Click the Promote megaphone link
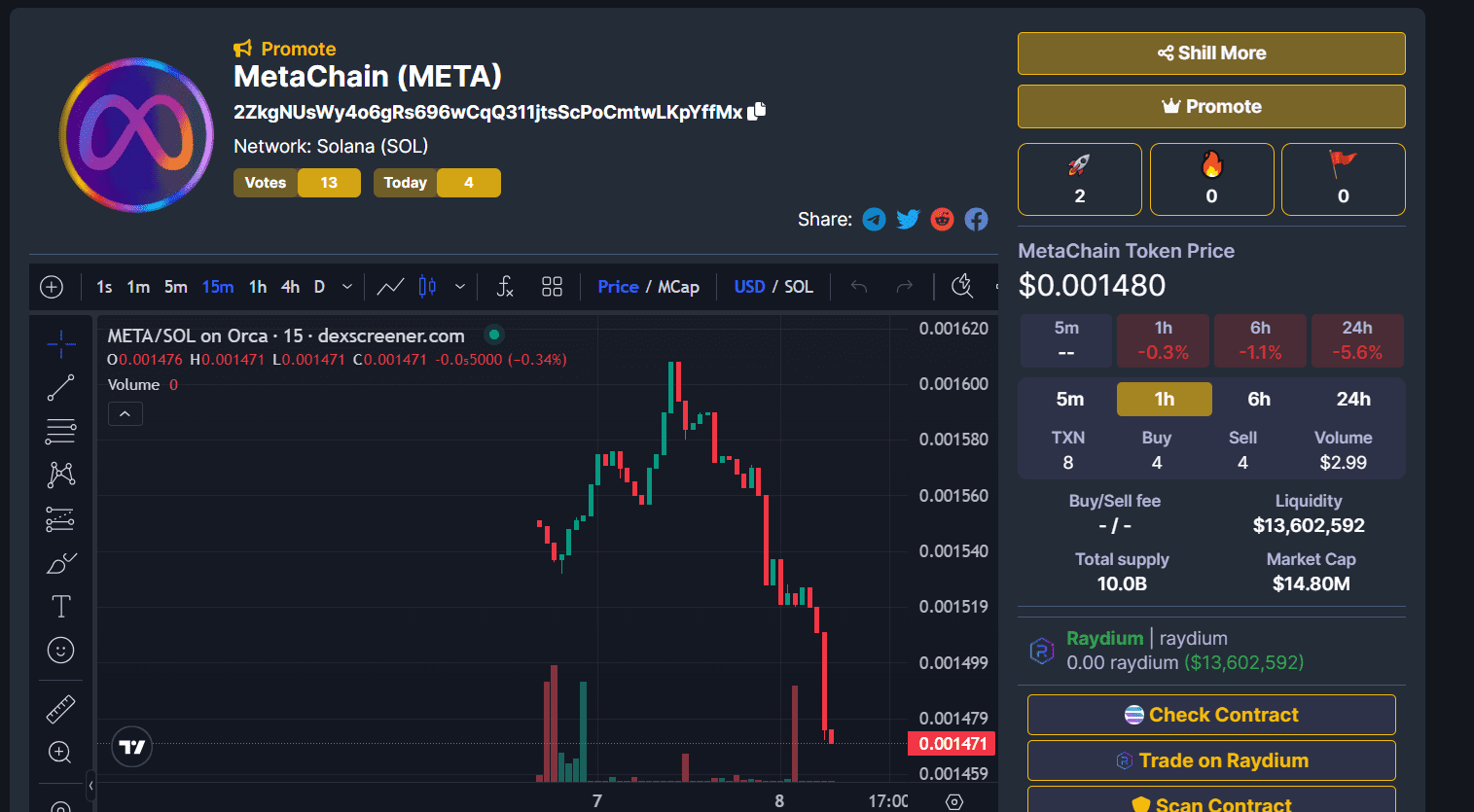Viewport: 1474px width, 812px height. coord(285,49)
